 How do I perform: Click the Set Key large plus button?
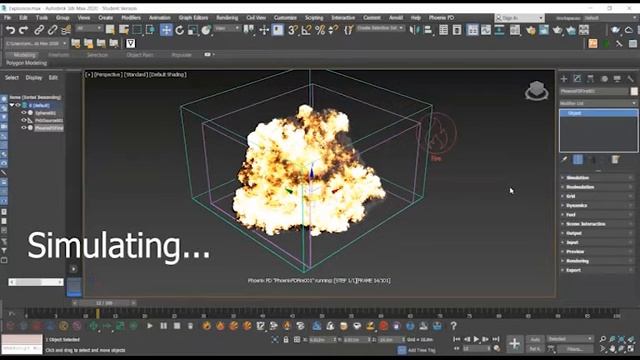click(x=514, y=344)
